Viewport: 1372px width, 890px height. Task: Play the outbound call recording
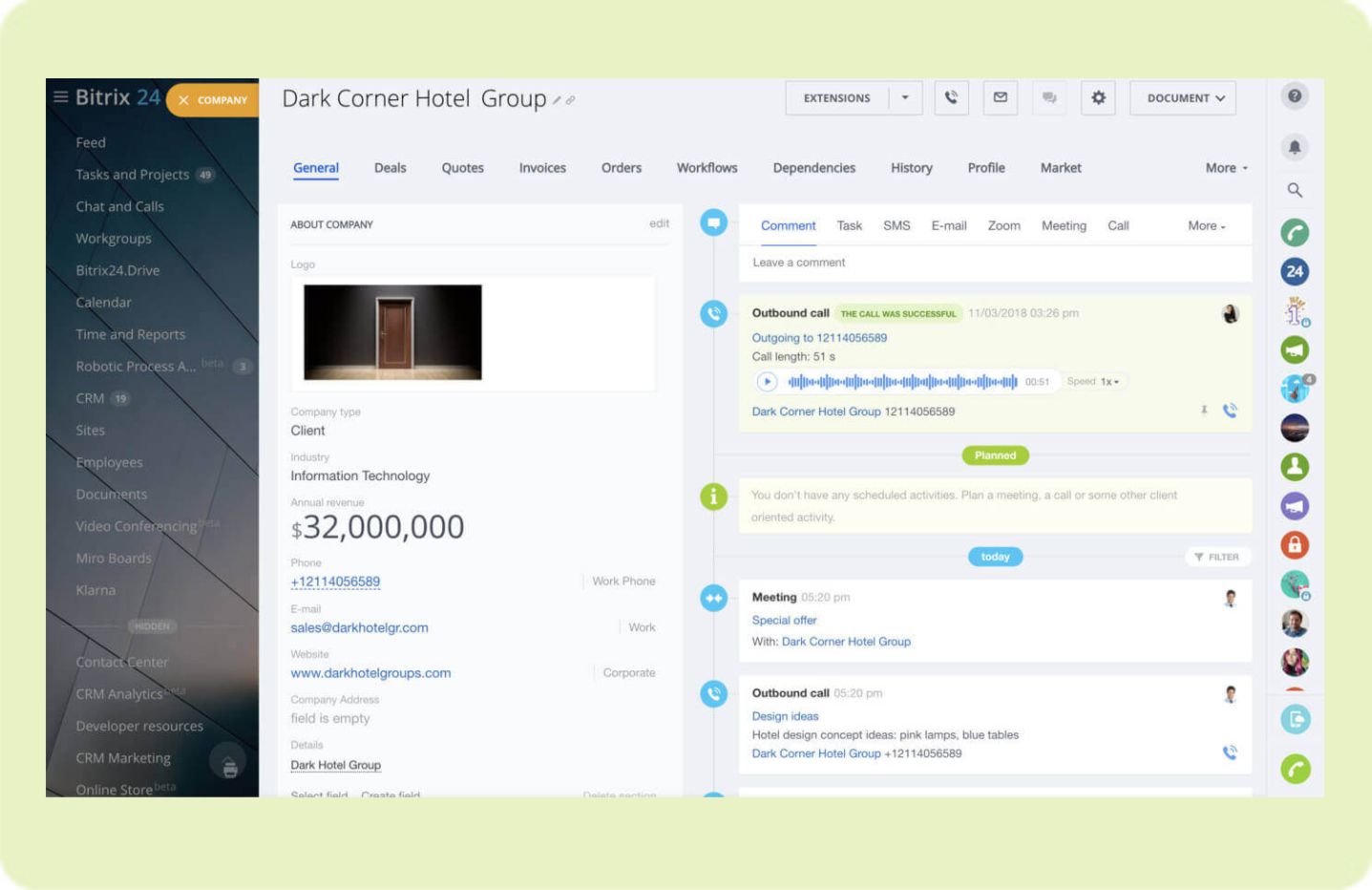(767, 382)
